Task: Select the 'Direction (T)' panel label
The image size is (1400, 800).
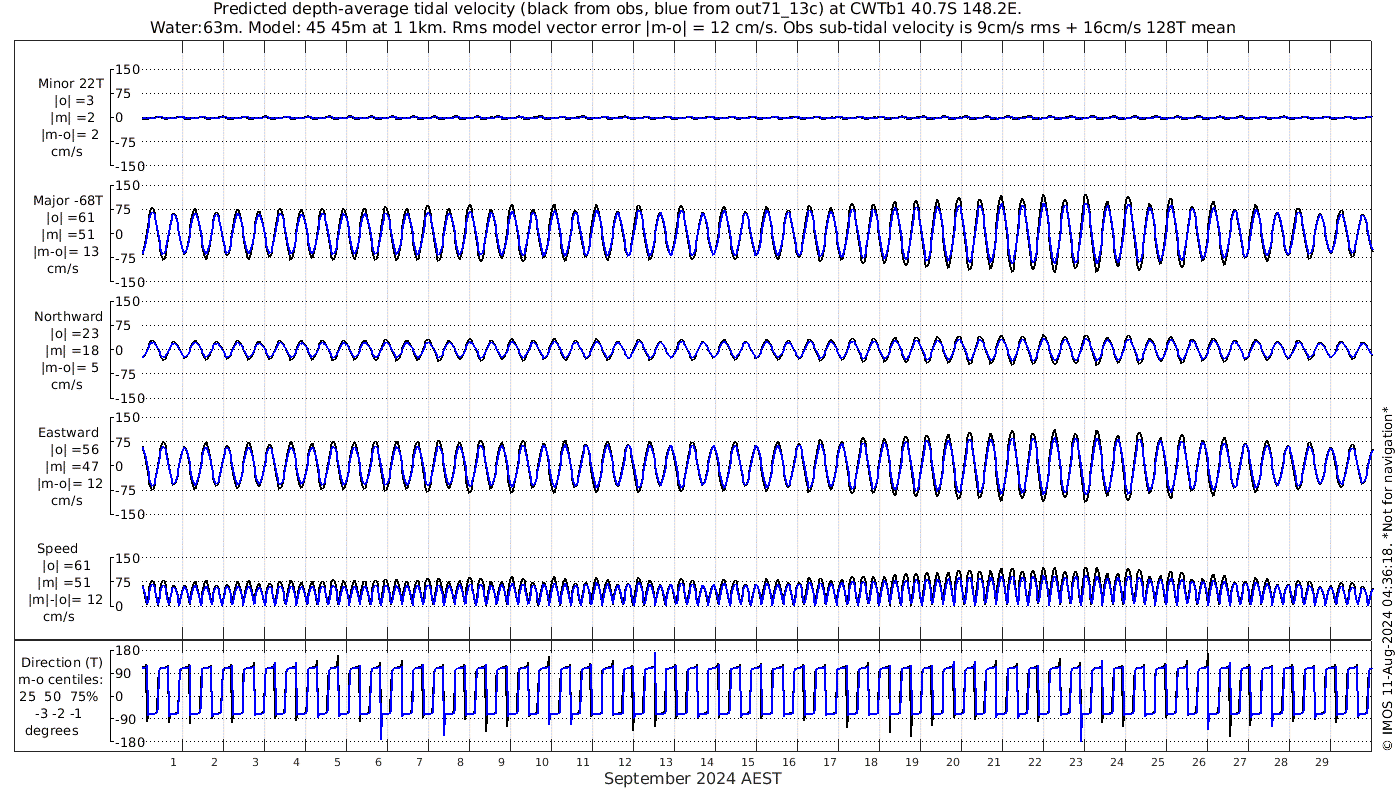Action: (62, 662)
